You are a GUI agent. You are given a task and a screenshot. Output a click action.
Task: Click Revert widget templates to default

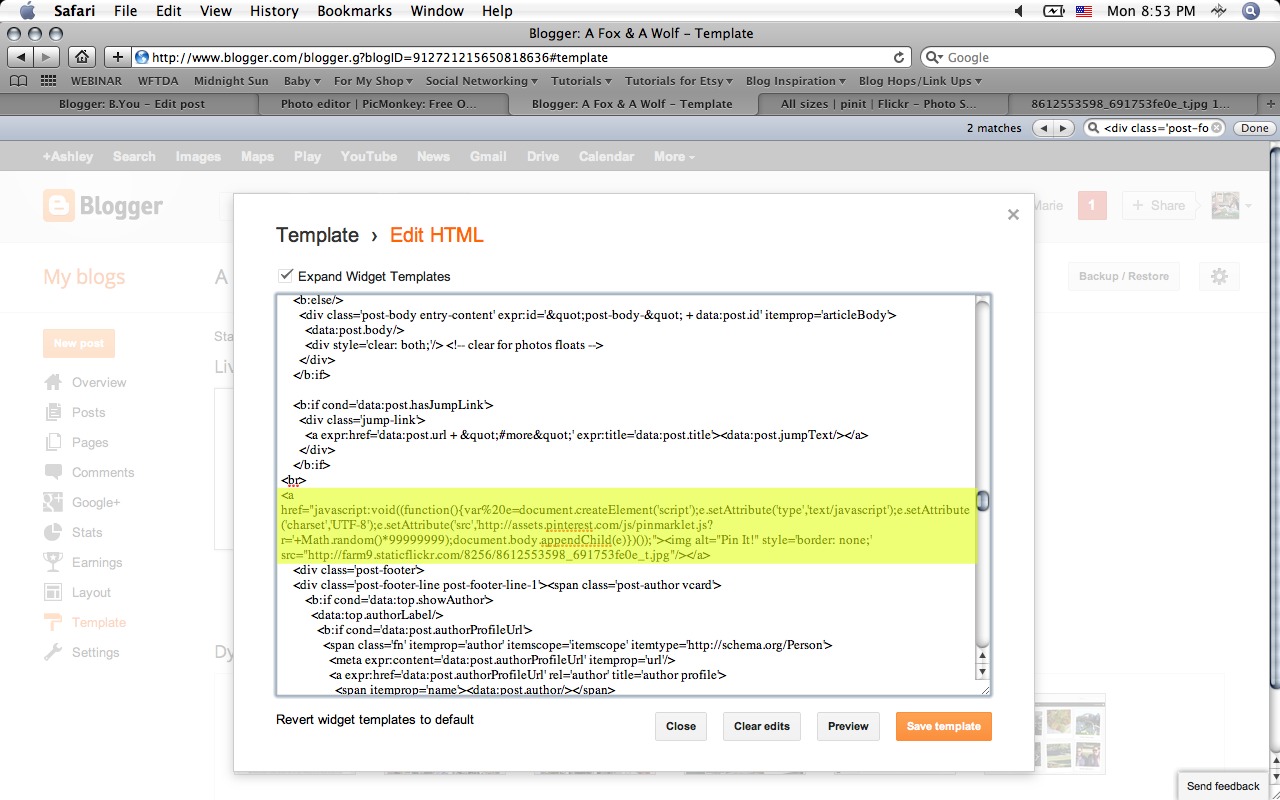(374, 719)
